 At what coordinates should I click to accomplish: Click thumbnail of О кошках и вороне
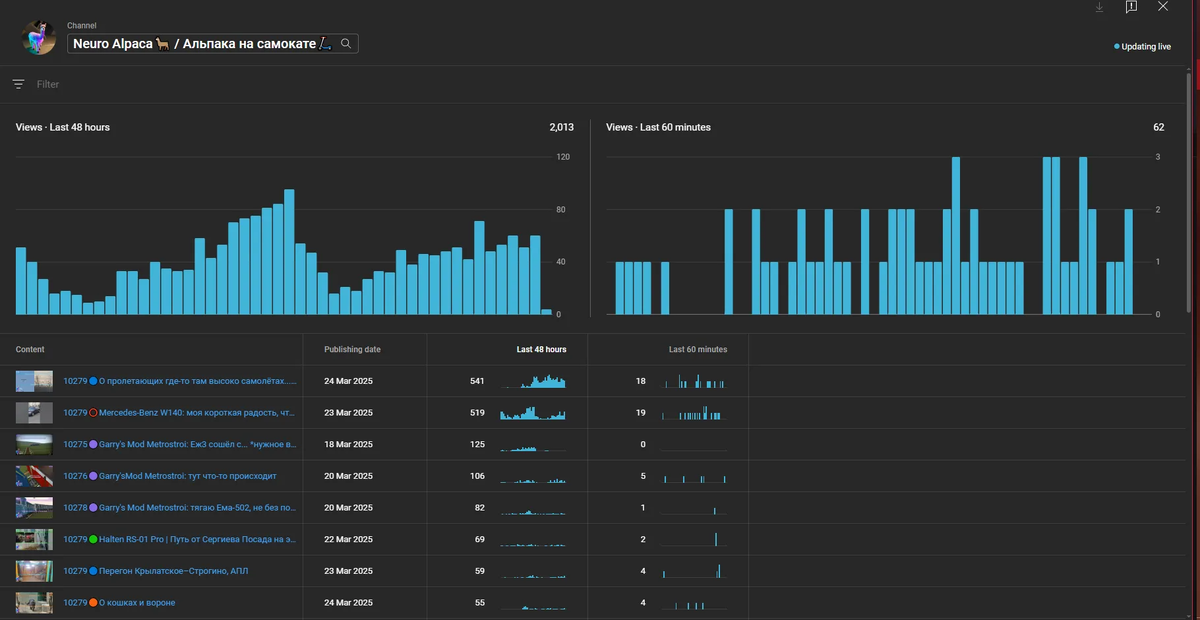coord(34,603)
